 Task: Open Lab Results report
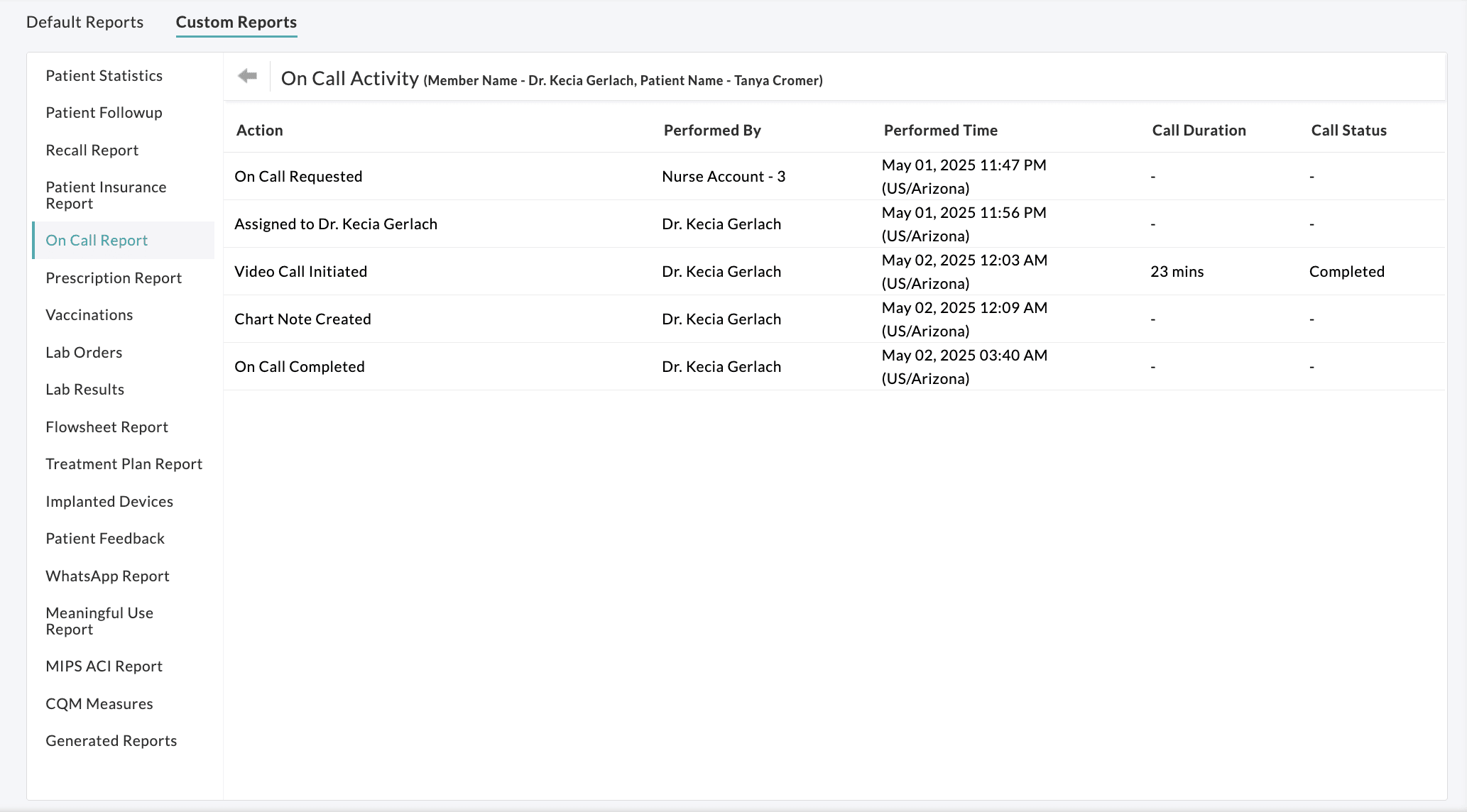point(84,390)
